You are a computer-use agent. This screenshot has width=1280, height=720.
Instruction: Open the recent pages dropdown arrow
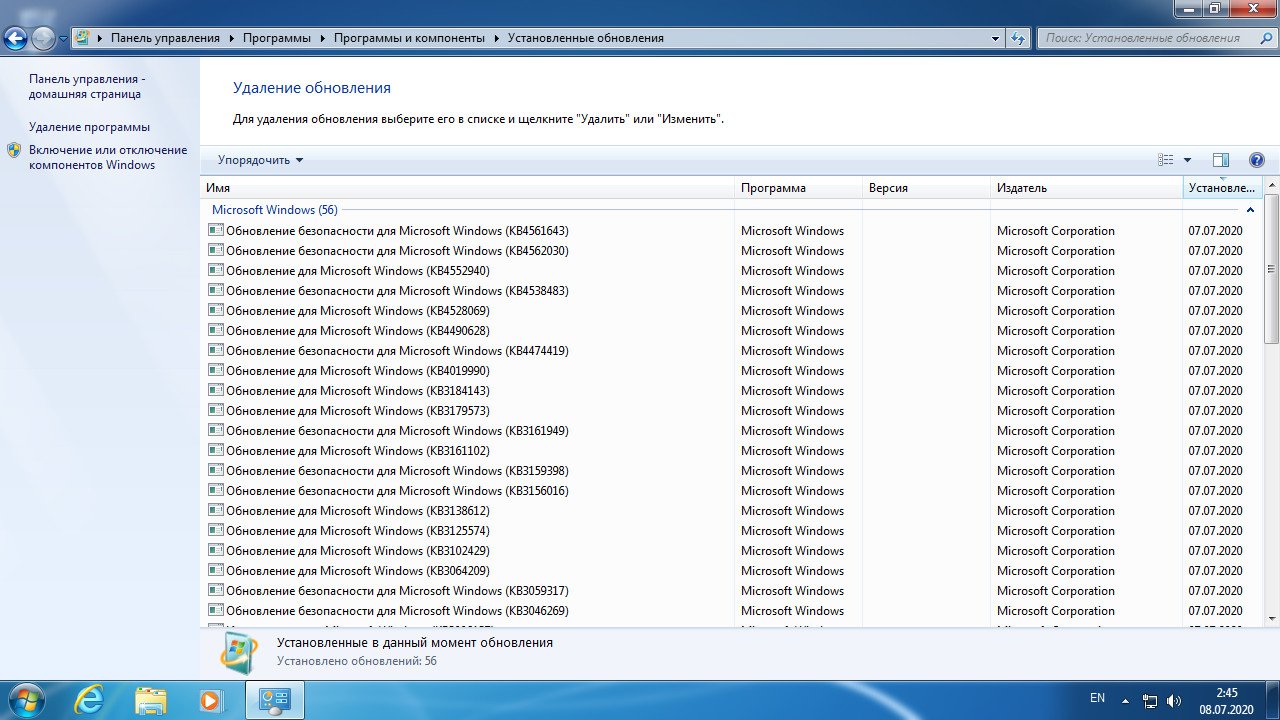[x=63, y=39]
